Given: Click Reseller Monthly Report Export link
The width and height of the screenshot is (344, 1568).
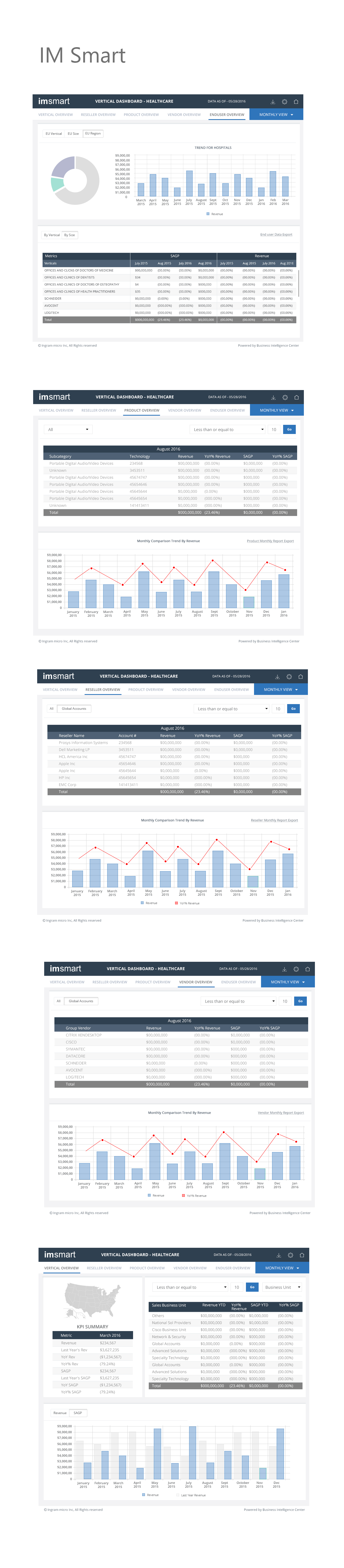Looking at the screenshot, I should 274,821.
